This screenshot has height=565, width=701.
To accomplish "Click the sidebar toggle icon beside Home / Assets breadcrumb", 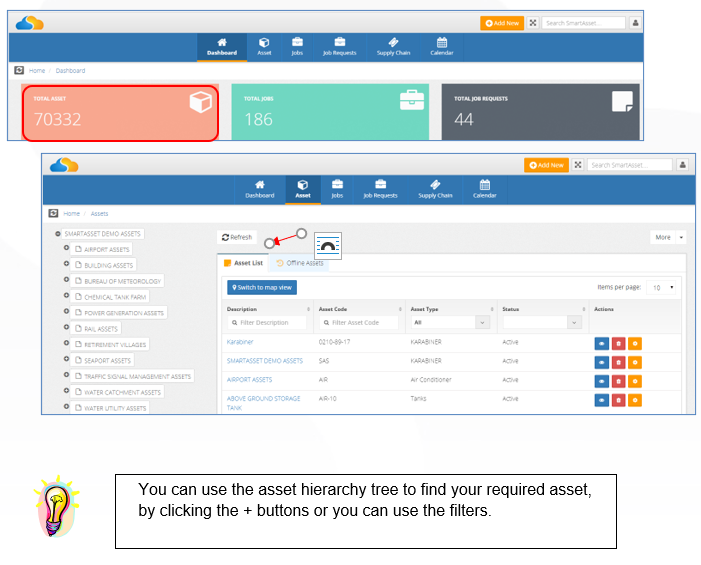I will [53, 213].
